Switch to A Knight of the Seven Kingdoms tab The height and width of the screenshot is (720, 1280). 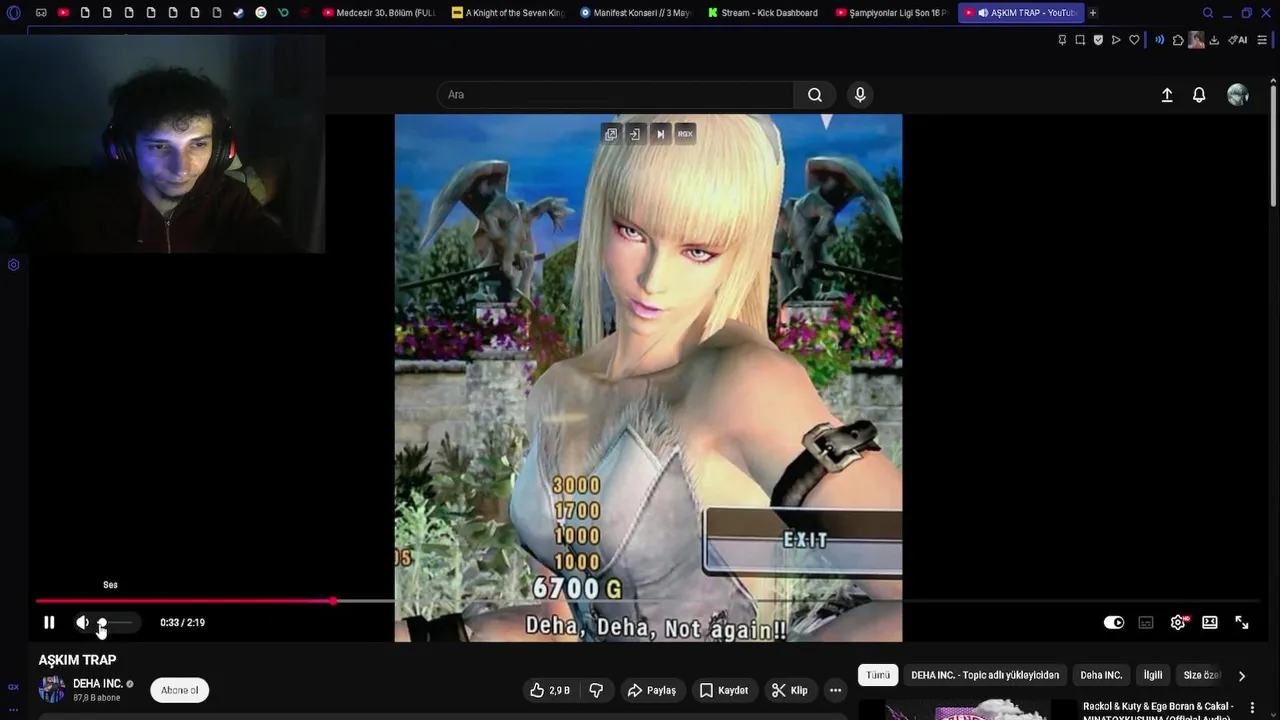[x=509, y=13]
